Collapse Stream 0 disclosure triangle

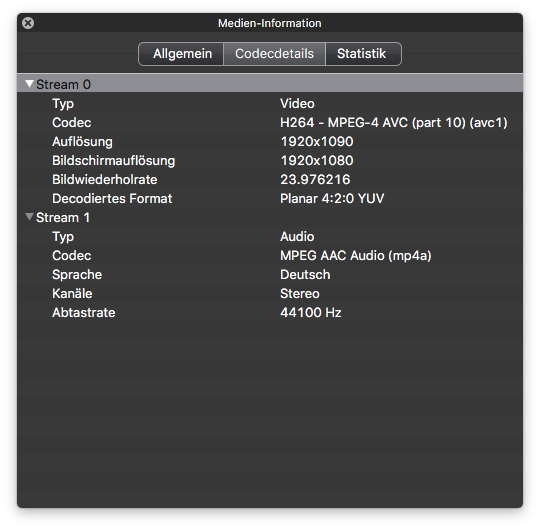click(x=29, y=84)
